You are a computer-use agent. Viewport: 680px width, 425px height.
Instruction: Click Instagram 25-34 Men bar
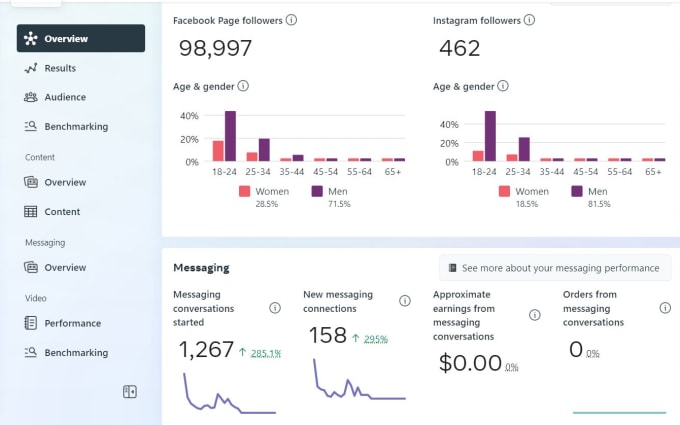click(x=524, y=149)
